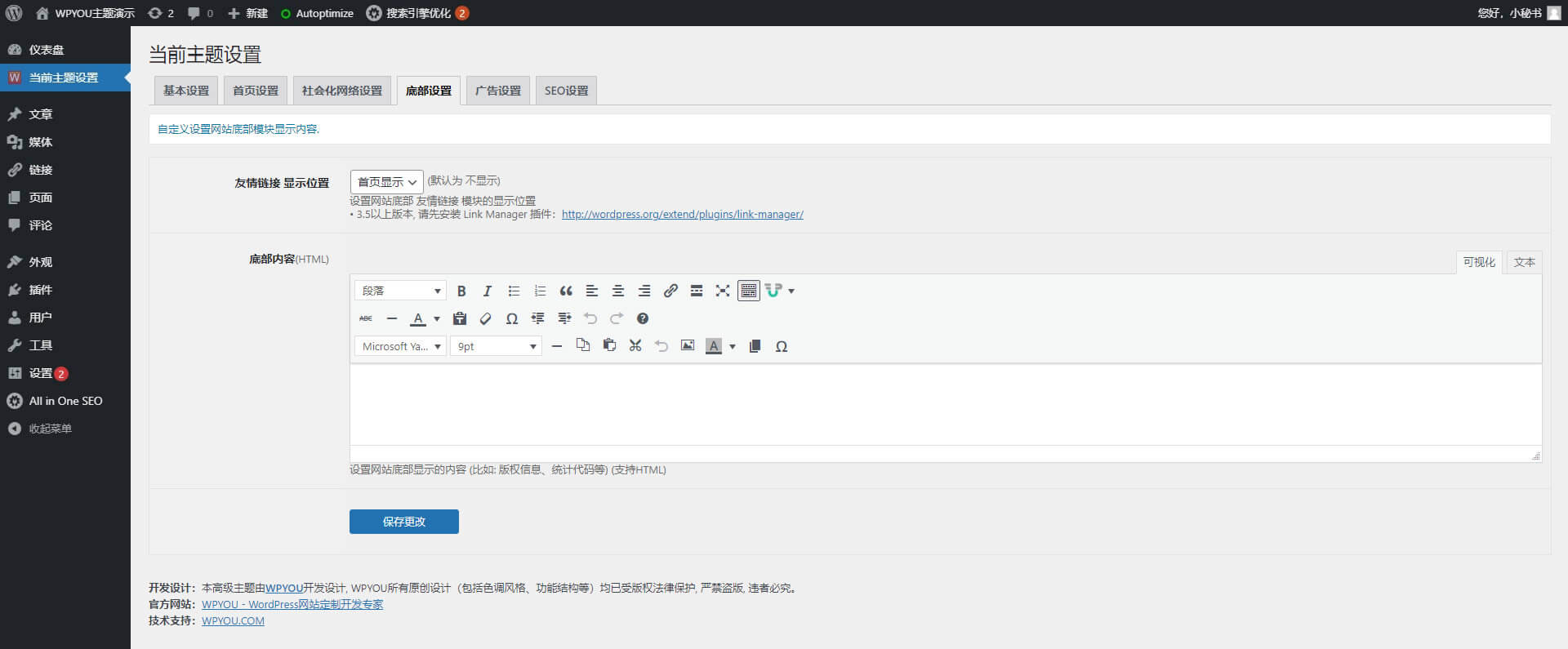
Task: Insert or edit a link
Action: 670,291
